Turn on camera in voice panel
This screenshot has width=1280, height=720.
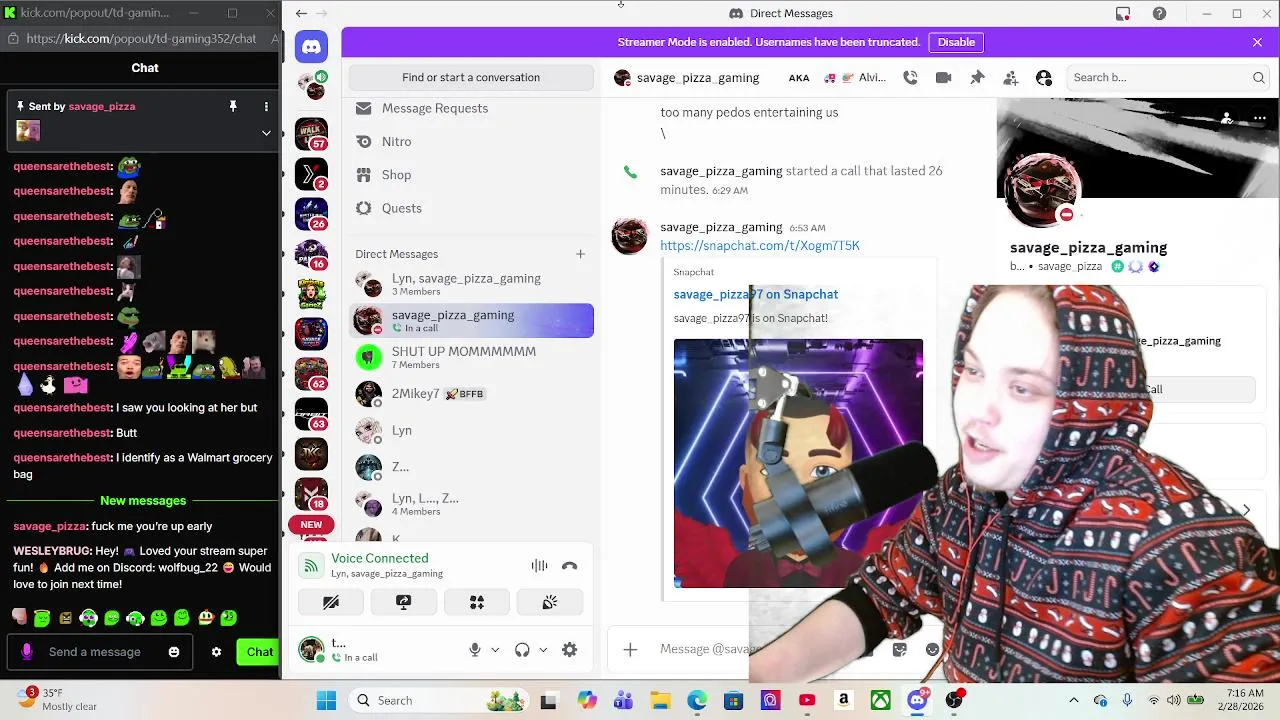pos(331,602)
